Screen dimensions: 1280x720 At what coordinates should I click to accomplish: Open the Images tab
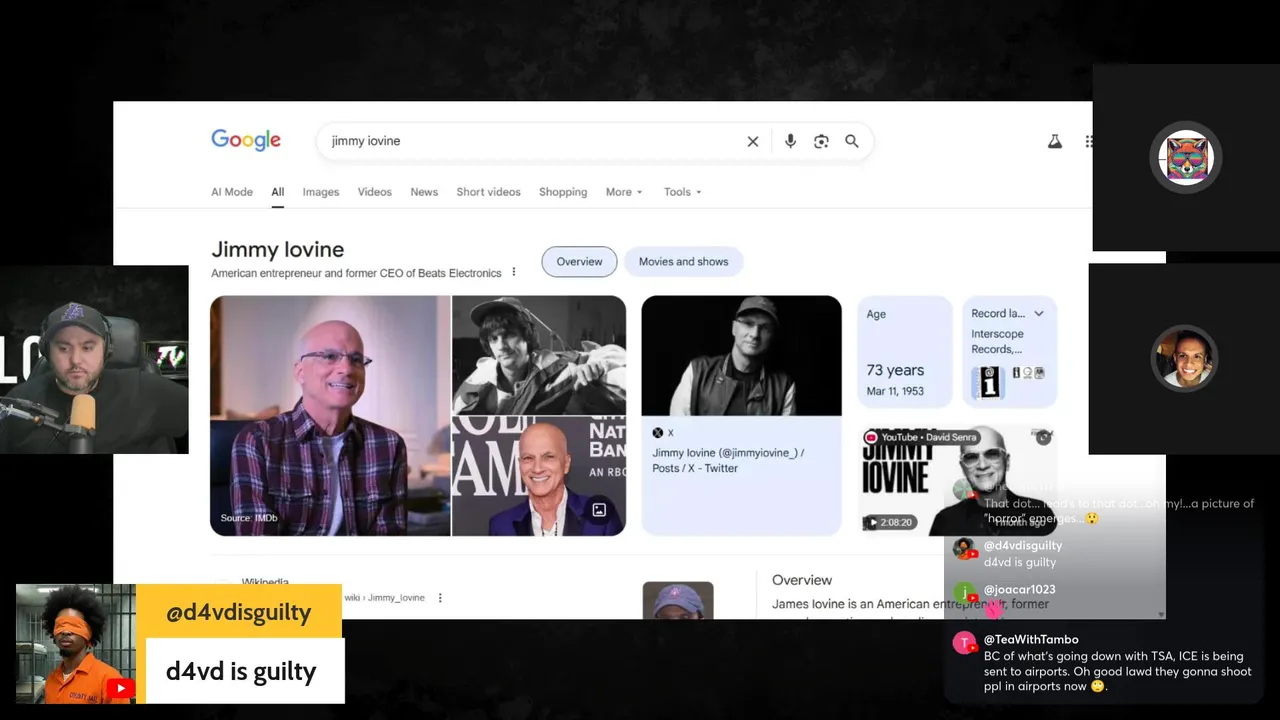click(321, 192)
